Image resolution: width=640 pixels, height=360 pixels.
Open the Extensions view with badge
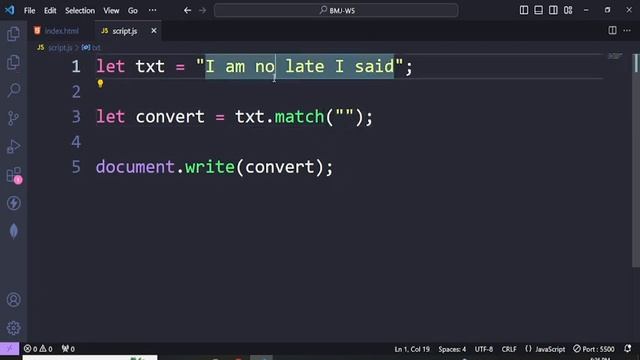[13, 175]
